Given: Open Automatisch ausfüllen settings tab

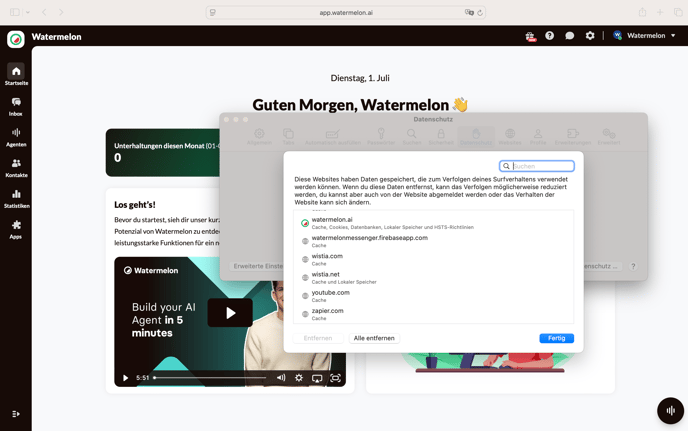Looking at the screenshot, I should pyautogui.click(x=333, y=136).
